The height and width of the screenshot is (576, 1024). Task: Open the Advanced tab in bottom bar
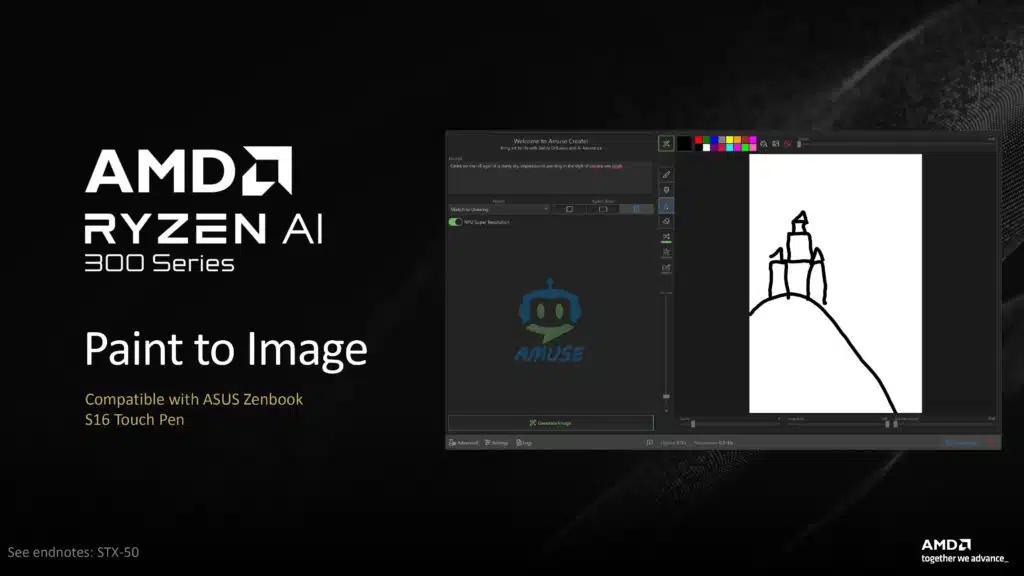pos(464,443)
